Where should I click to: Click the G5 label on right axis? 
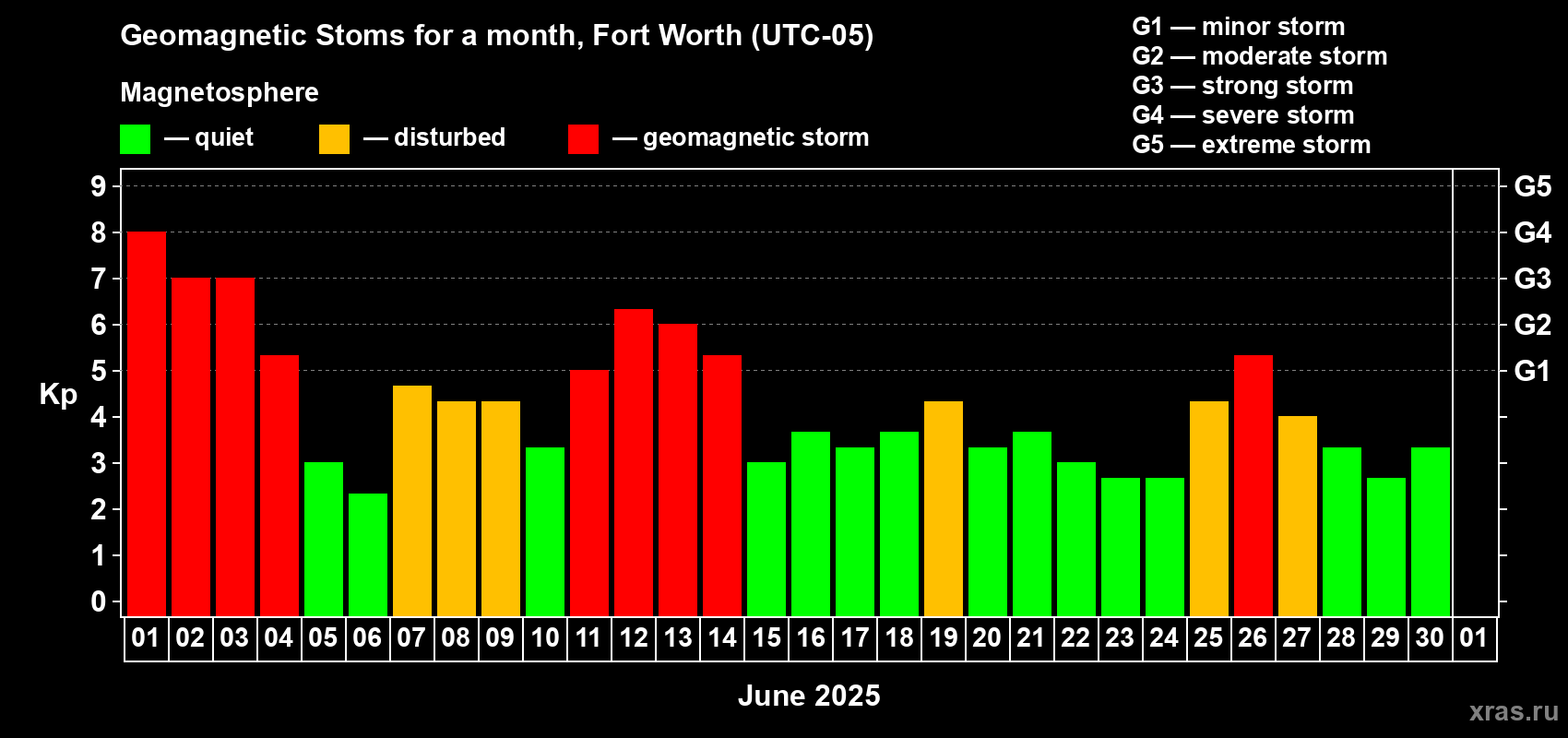pos(1533,186)
